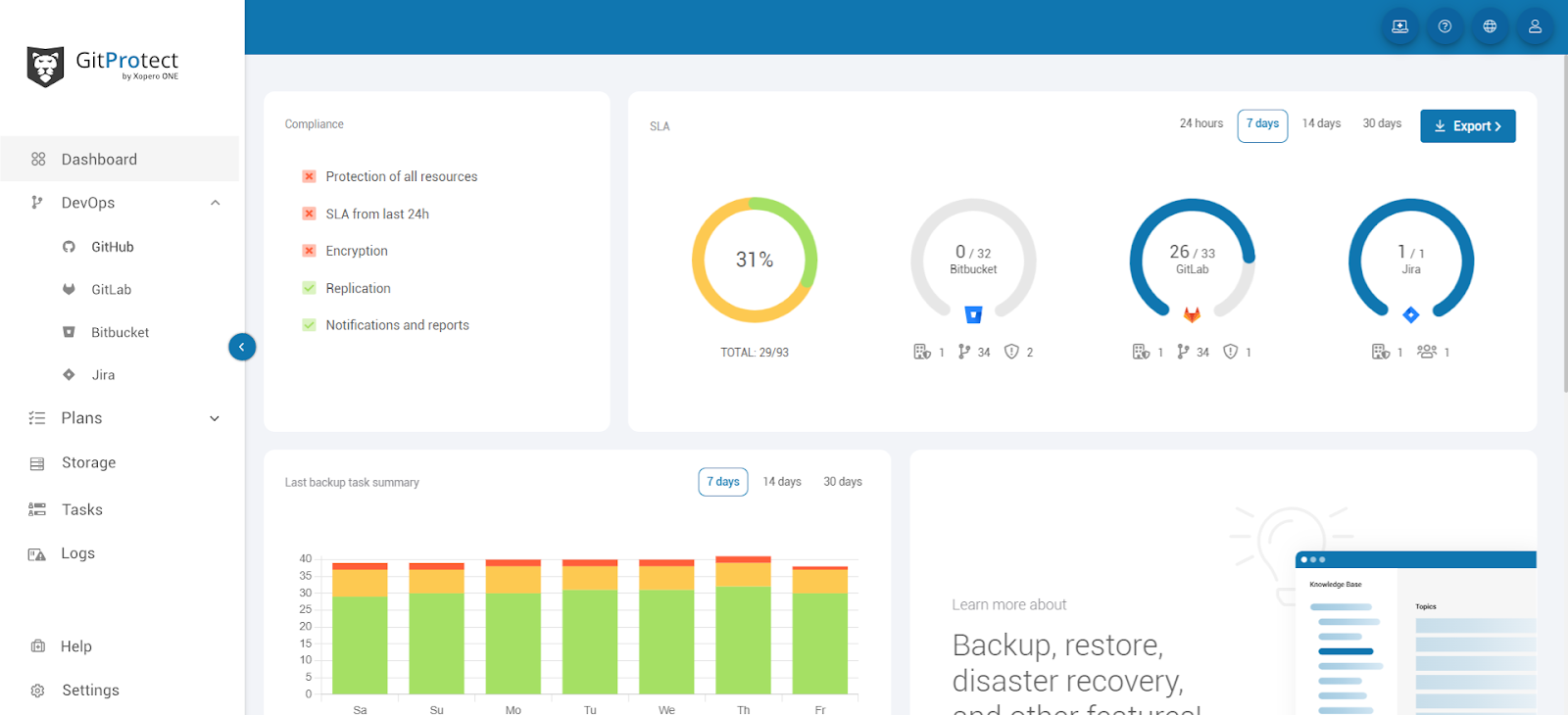Click the Encryption status box
Image resolution: width=1568 pixels, height=715 pixels.
pyautogui.click(x=309, y=251)
